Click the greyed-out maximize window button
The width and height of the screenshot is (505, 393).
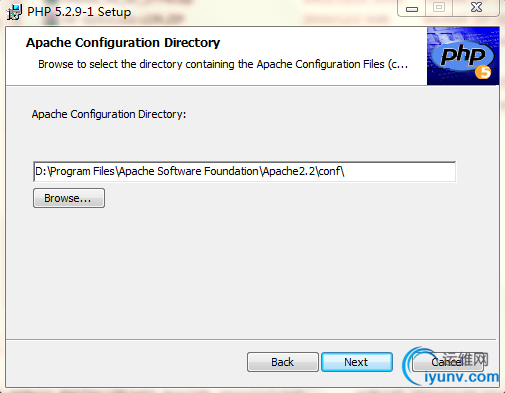(x=439, y=8)
